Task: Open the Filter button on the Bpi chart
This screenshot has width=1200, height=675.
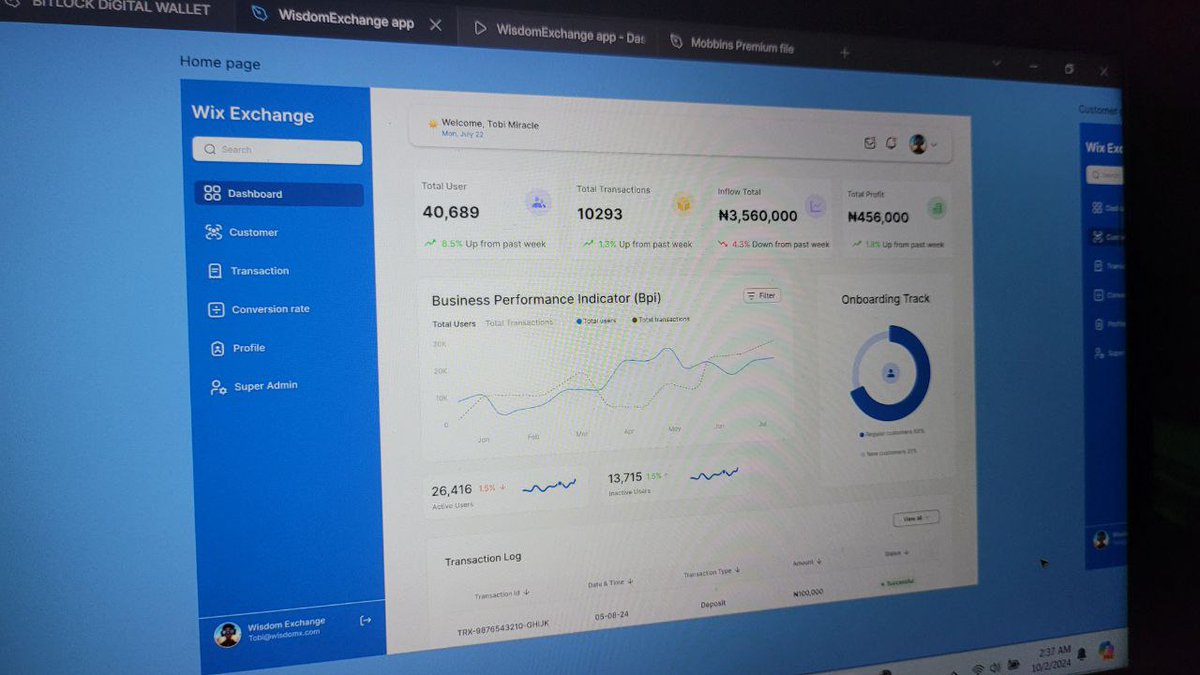Action: click(762, 296)
